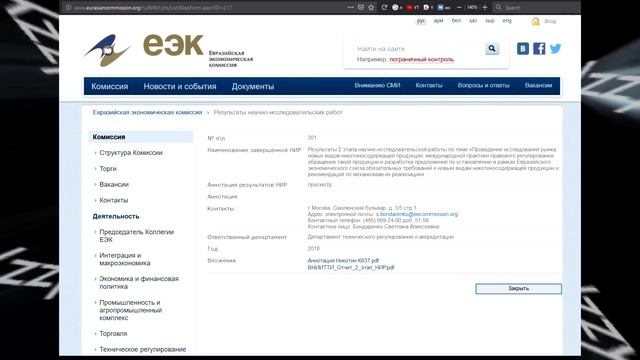Open Торговля in sidebar
The height and width of the screenshot is (360, 640).
[x=113, y=334]
